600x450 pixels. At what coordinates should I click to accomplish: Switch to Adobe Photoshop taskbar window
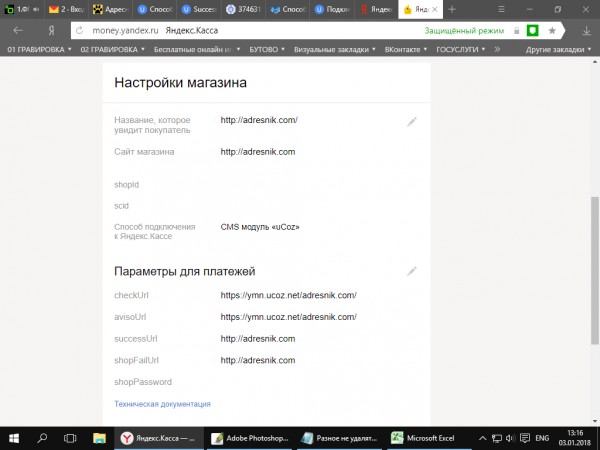tap(249, 438)
